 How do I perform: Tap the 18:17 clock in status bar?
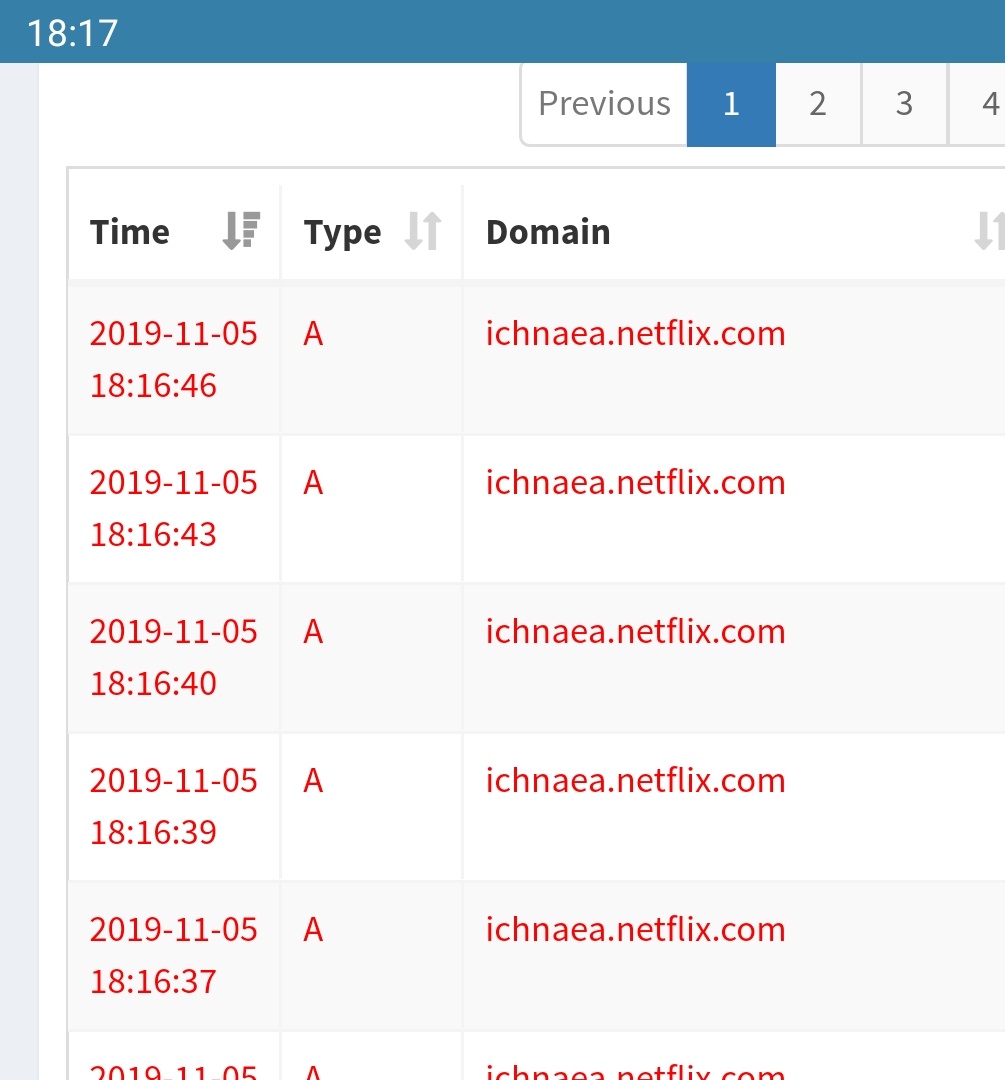coord(72,33)
